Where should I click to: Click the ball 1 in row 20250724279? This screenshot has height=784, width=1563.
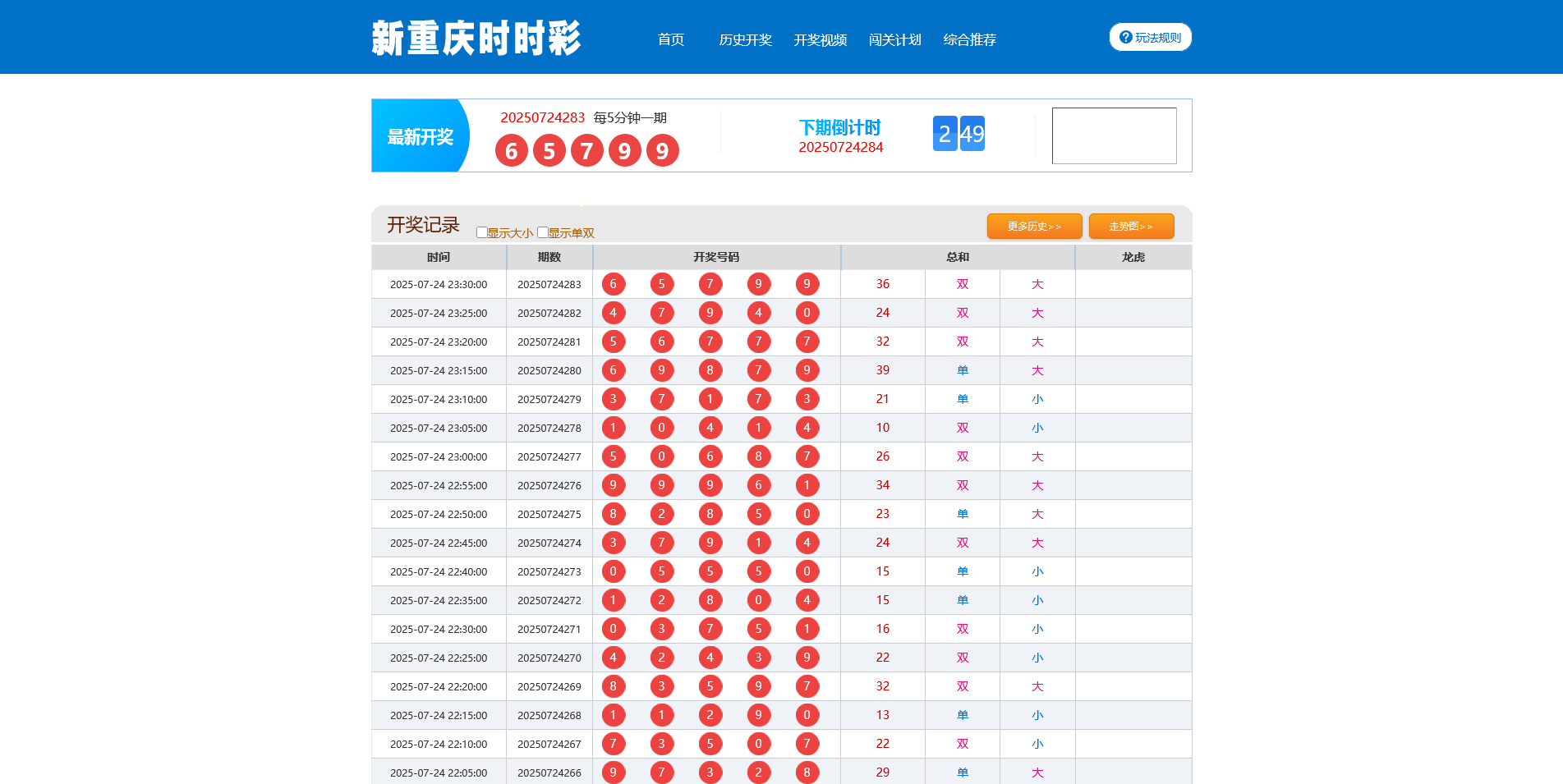pos(710,399)
